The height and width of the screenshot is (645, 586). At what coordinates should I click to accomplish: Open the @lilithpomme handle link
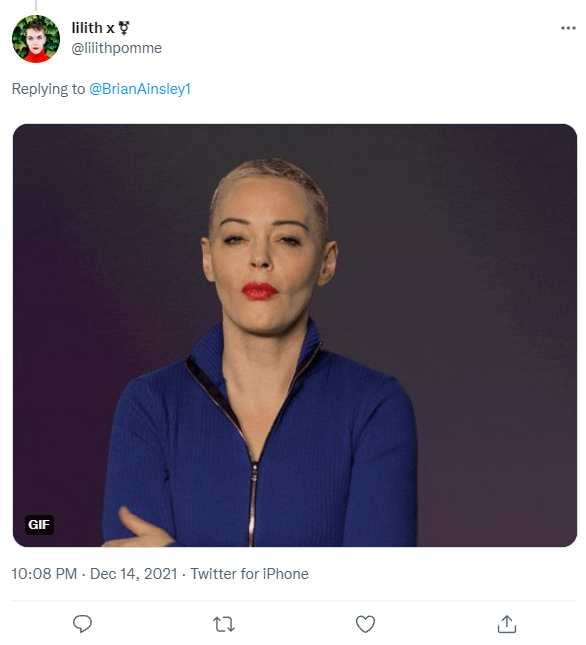click(116, 48)
